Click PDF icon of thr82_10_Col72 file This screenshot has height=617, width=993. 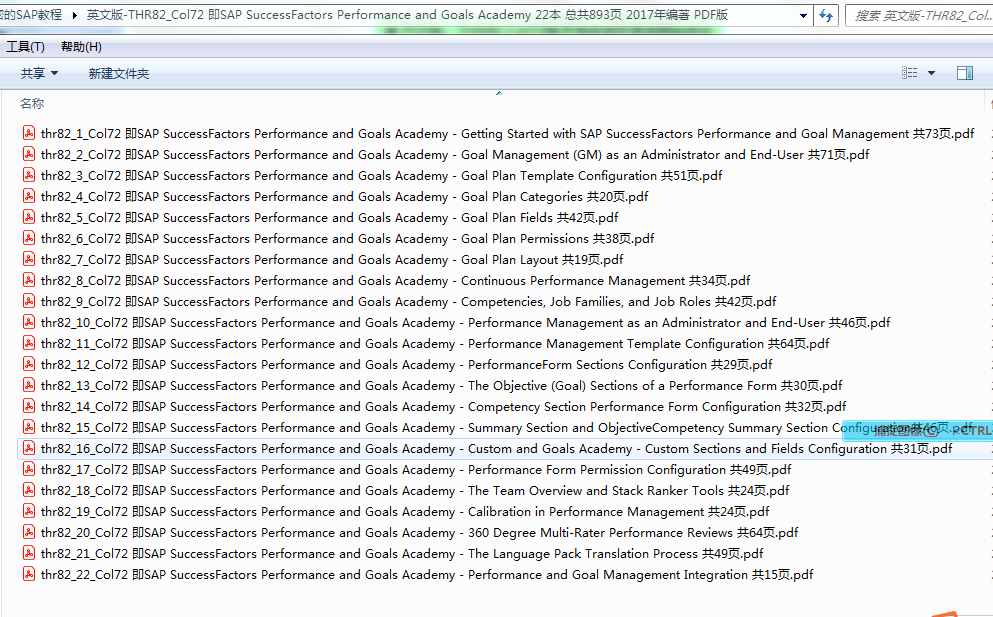[28, 322]
